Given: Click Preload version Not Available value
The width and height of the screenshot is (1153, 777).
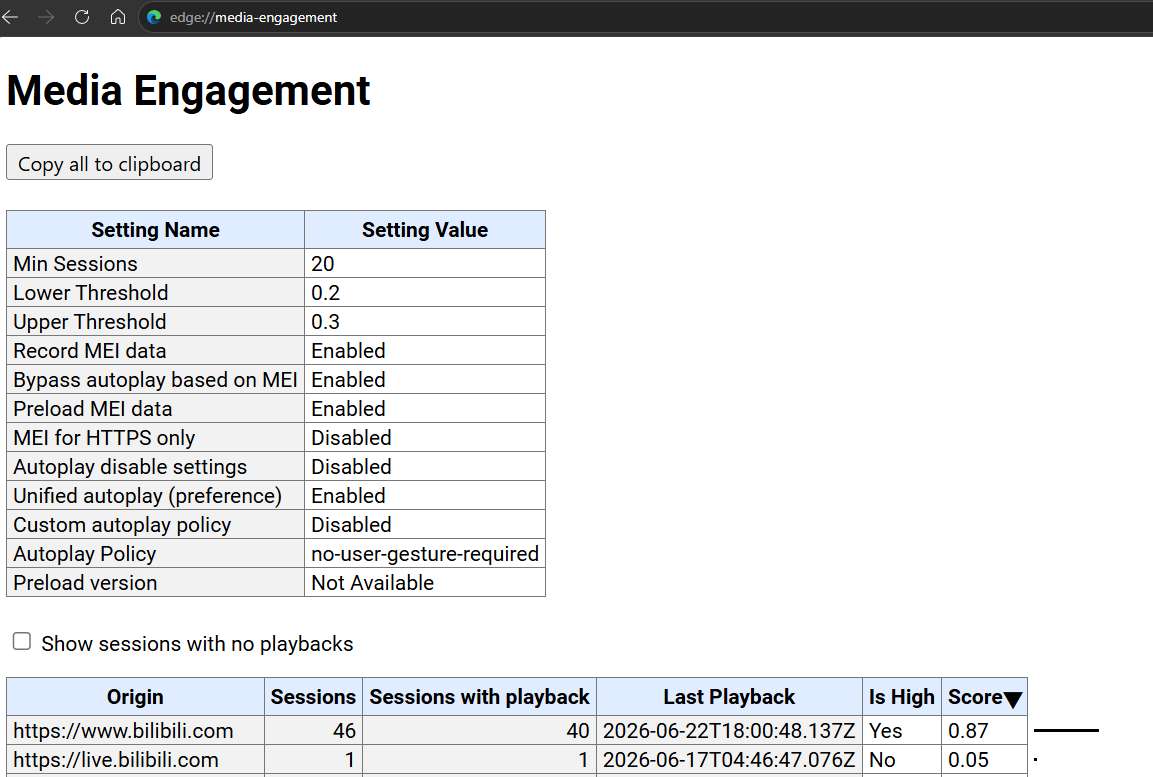Looking at the screenshot, I should 373,583.
